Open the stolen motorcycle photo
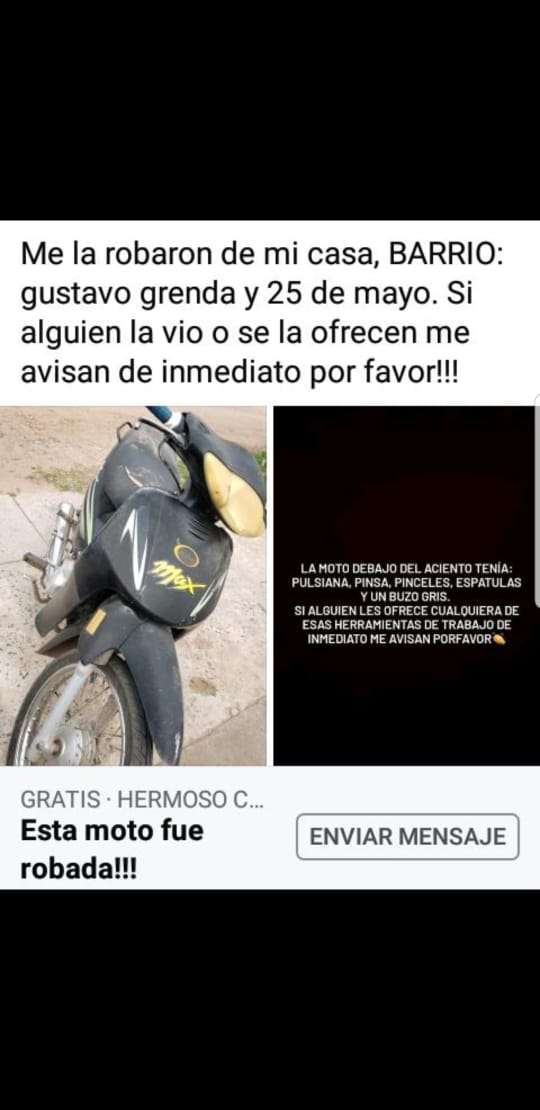540x1110 pixels. [133, 585]
